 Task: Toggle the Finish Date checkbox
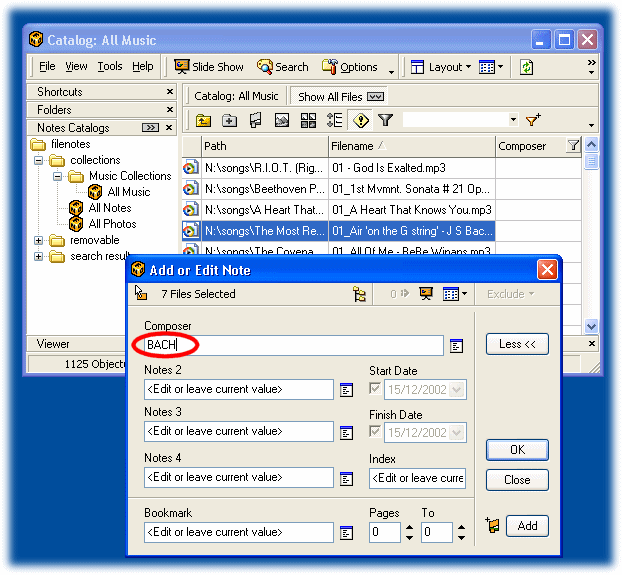pyautogui.click(x=376, y=432)
